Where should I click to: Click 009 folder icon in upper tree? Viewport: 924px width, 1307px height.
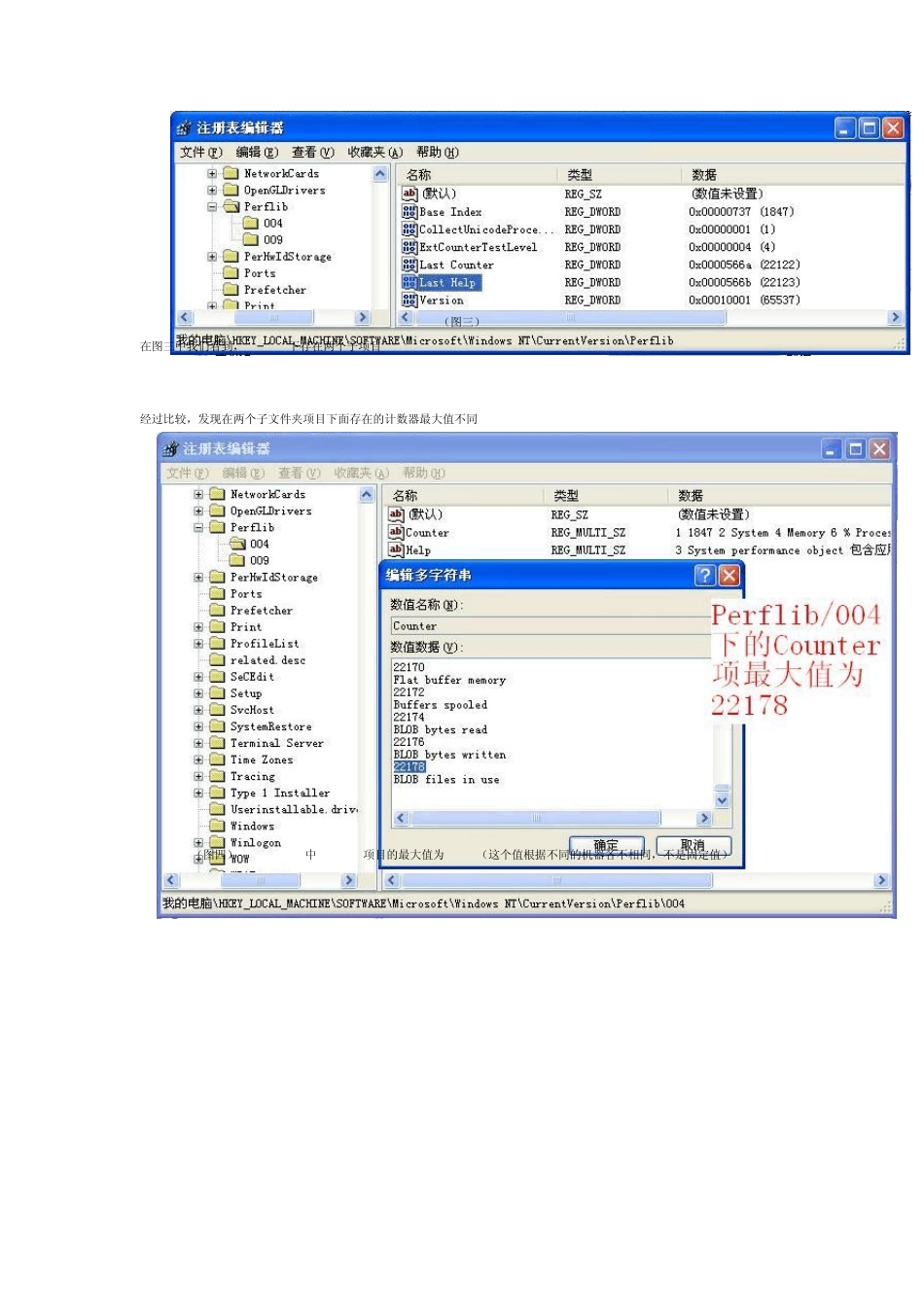click(x=250, y=240)
